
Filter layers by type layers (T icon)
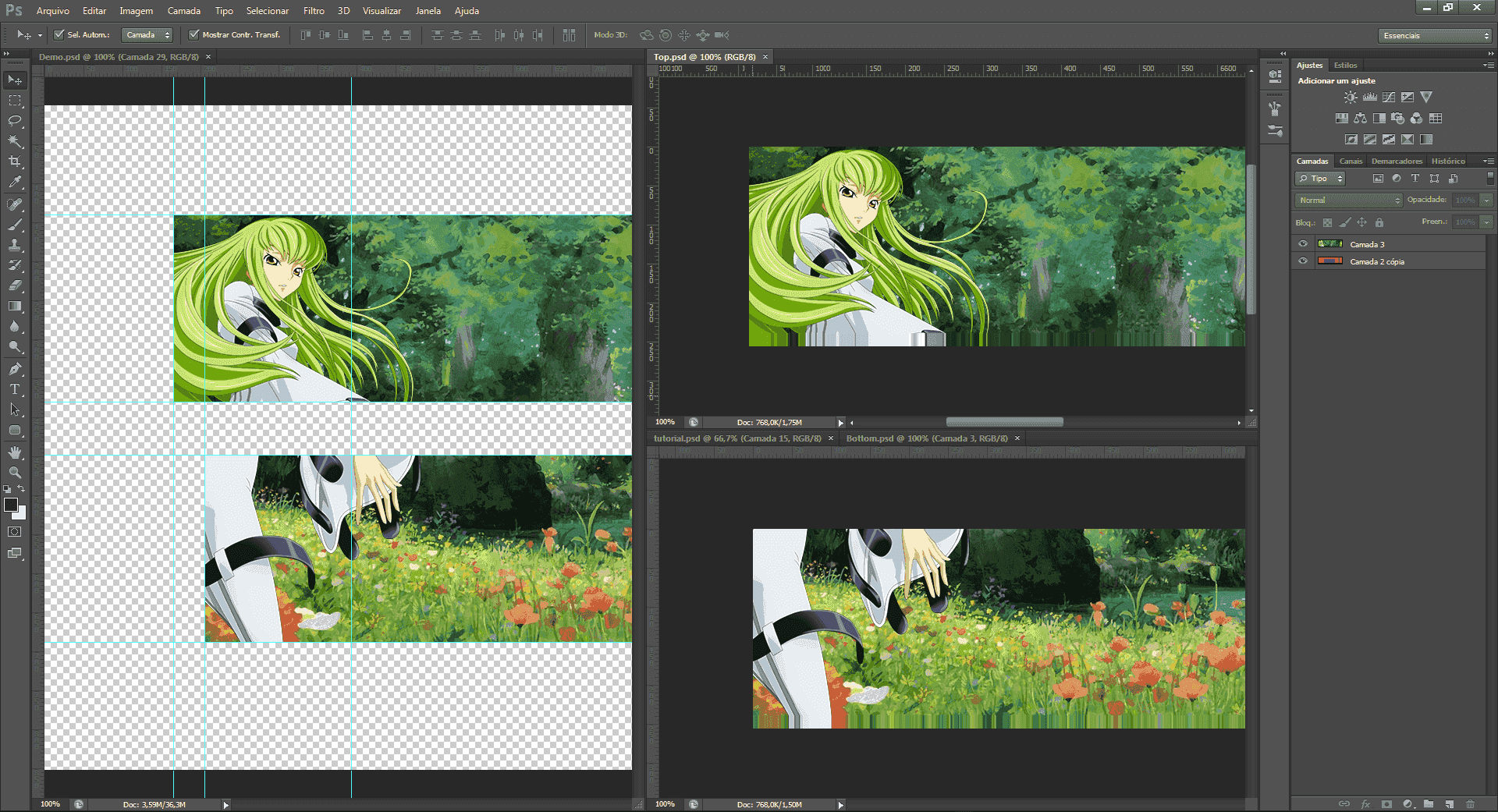[1415, 179]
